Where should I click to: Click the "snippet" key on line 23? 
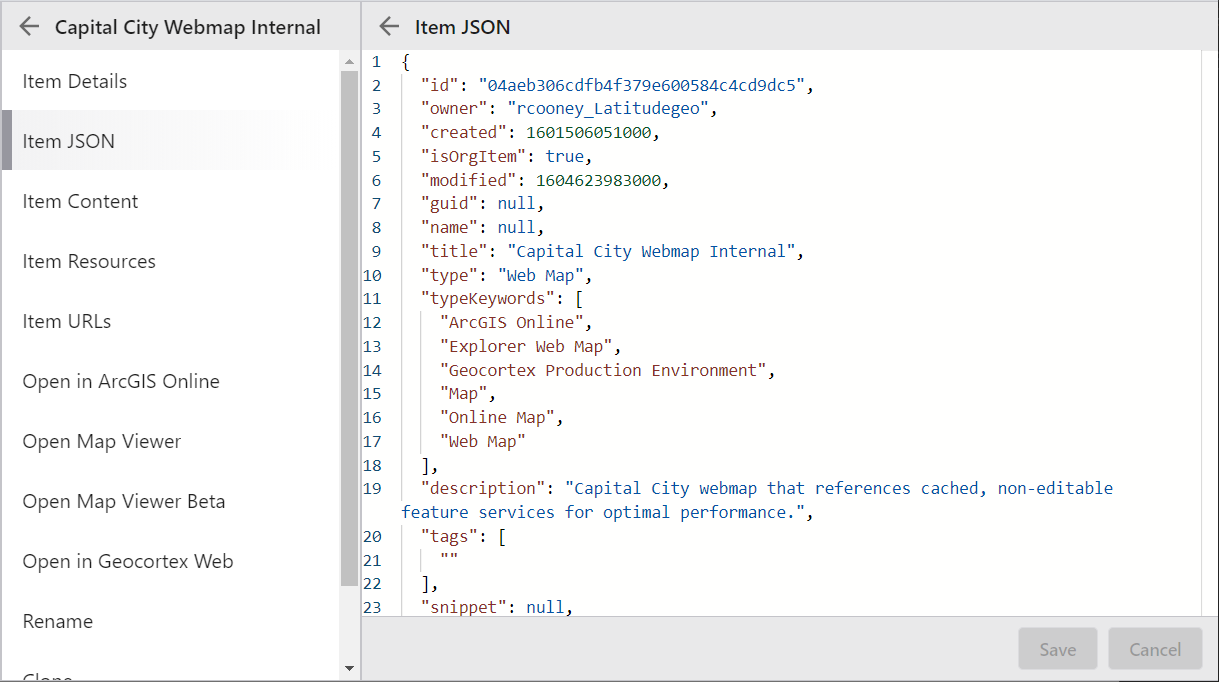coord(463,607)
